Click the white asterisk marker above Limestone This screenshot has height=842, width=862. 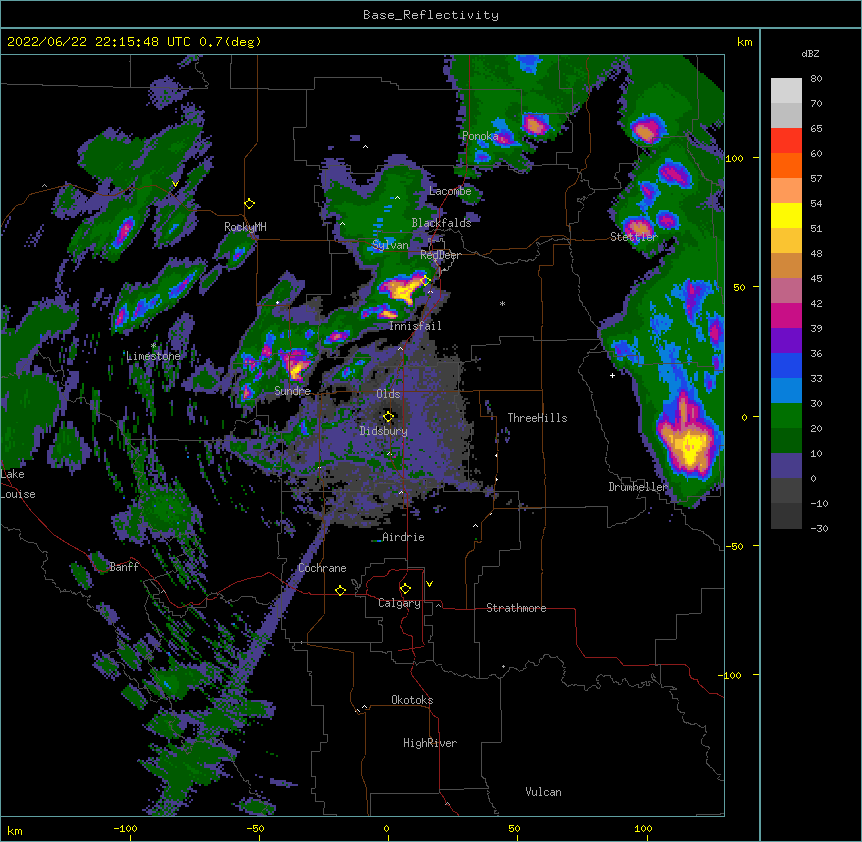pos(153,345)
